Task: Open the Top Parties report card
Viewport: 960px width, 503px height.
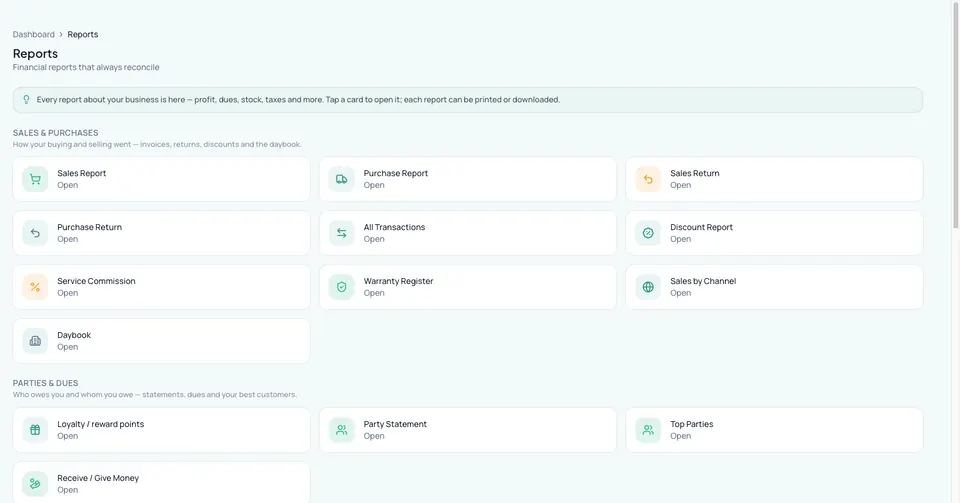Action: [774, 430]
